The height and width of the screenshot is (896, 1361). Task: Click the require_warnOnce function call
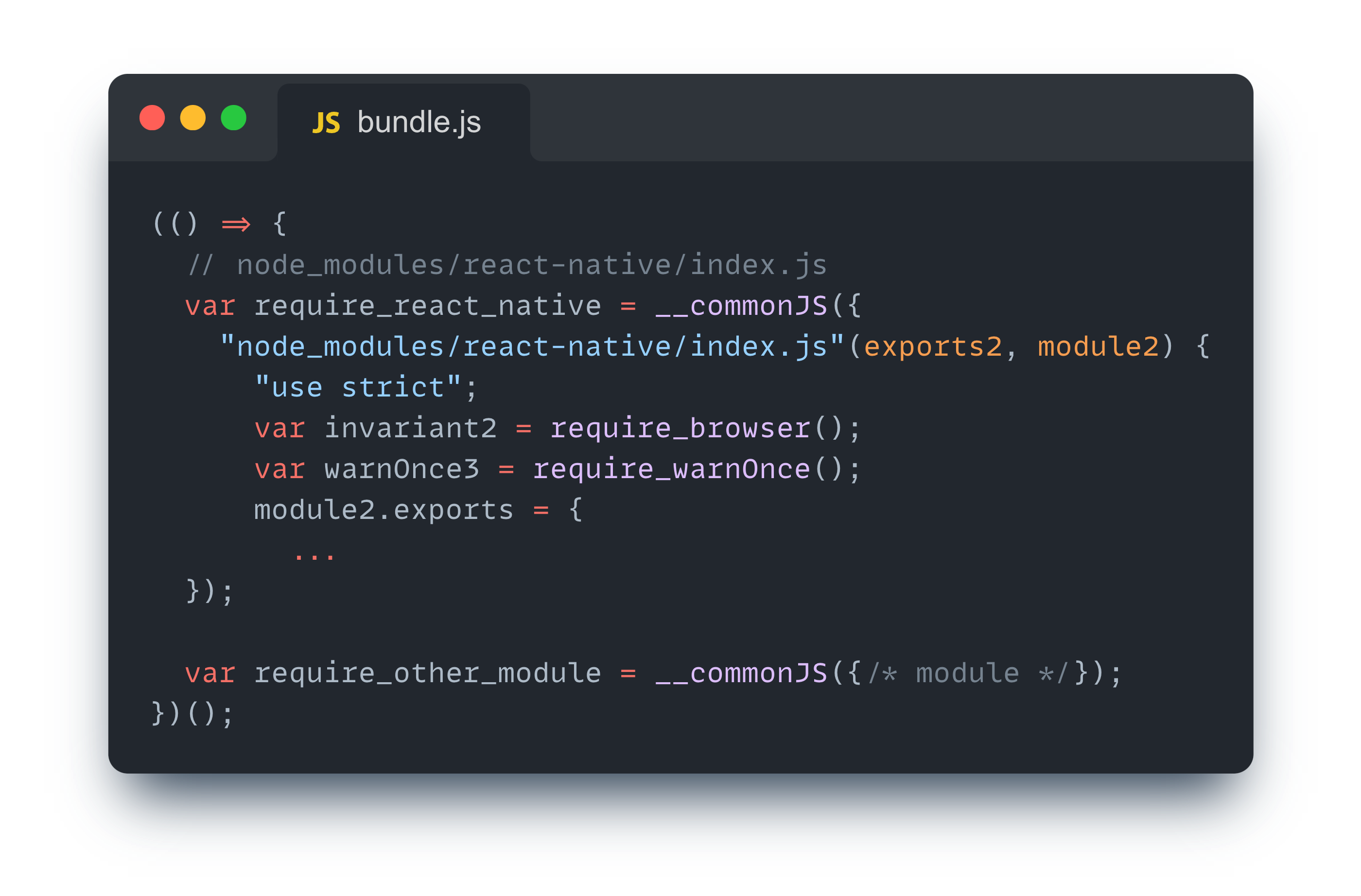pyautogui.click(x=671, y=469)
